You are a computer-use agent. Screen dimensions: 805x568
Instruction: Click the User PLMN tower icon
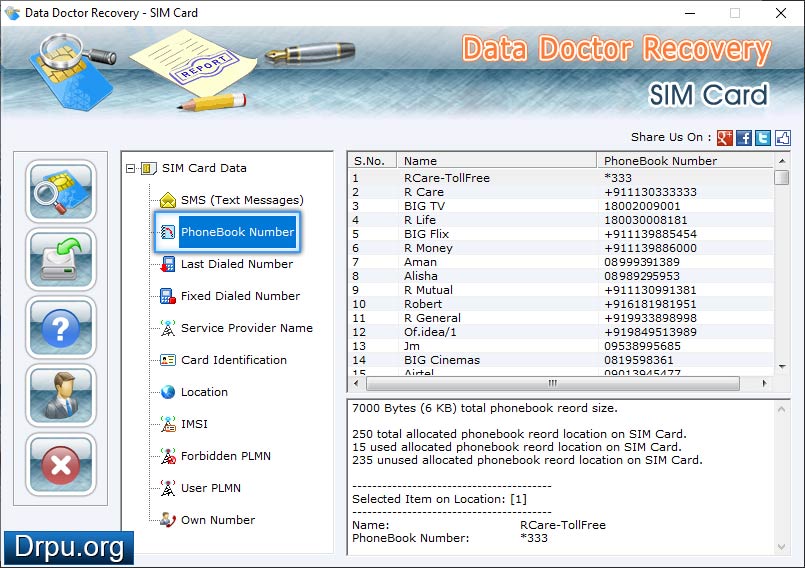168,488
